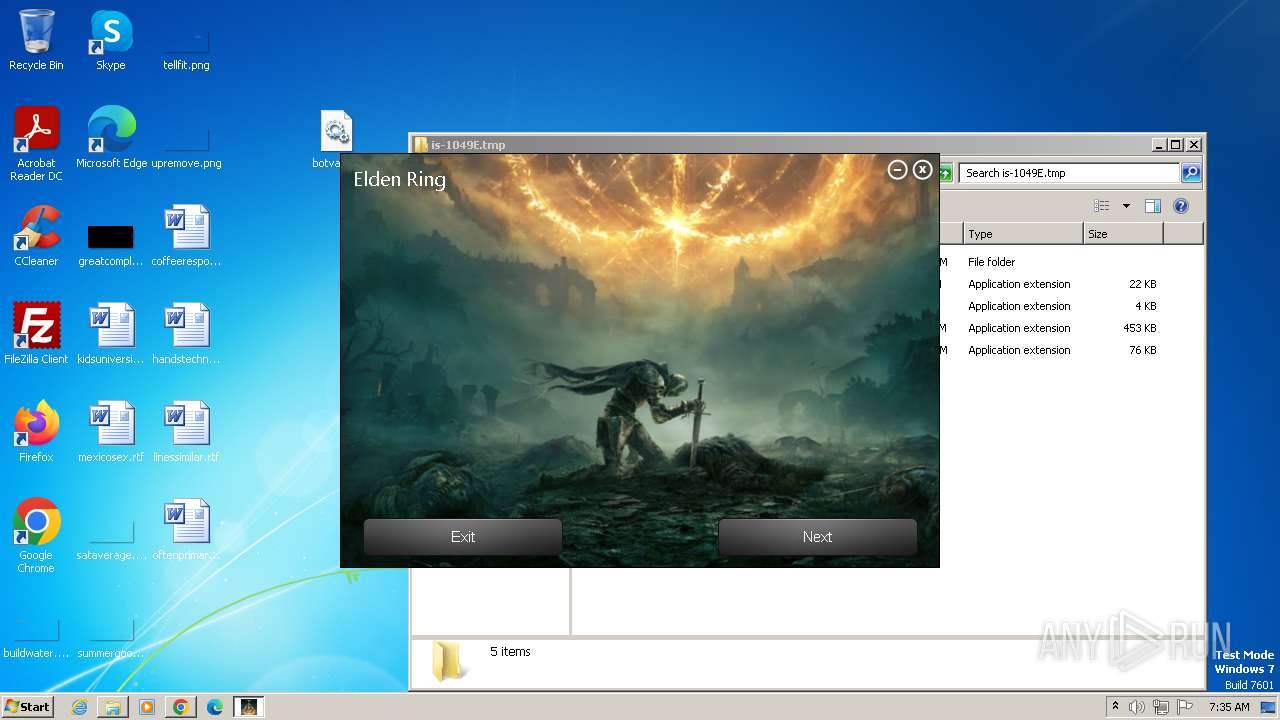Click the Exit button in Elden Ring installer
Image resolution: width=1280 pixels, height=720 pixels.
point(463,537)
